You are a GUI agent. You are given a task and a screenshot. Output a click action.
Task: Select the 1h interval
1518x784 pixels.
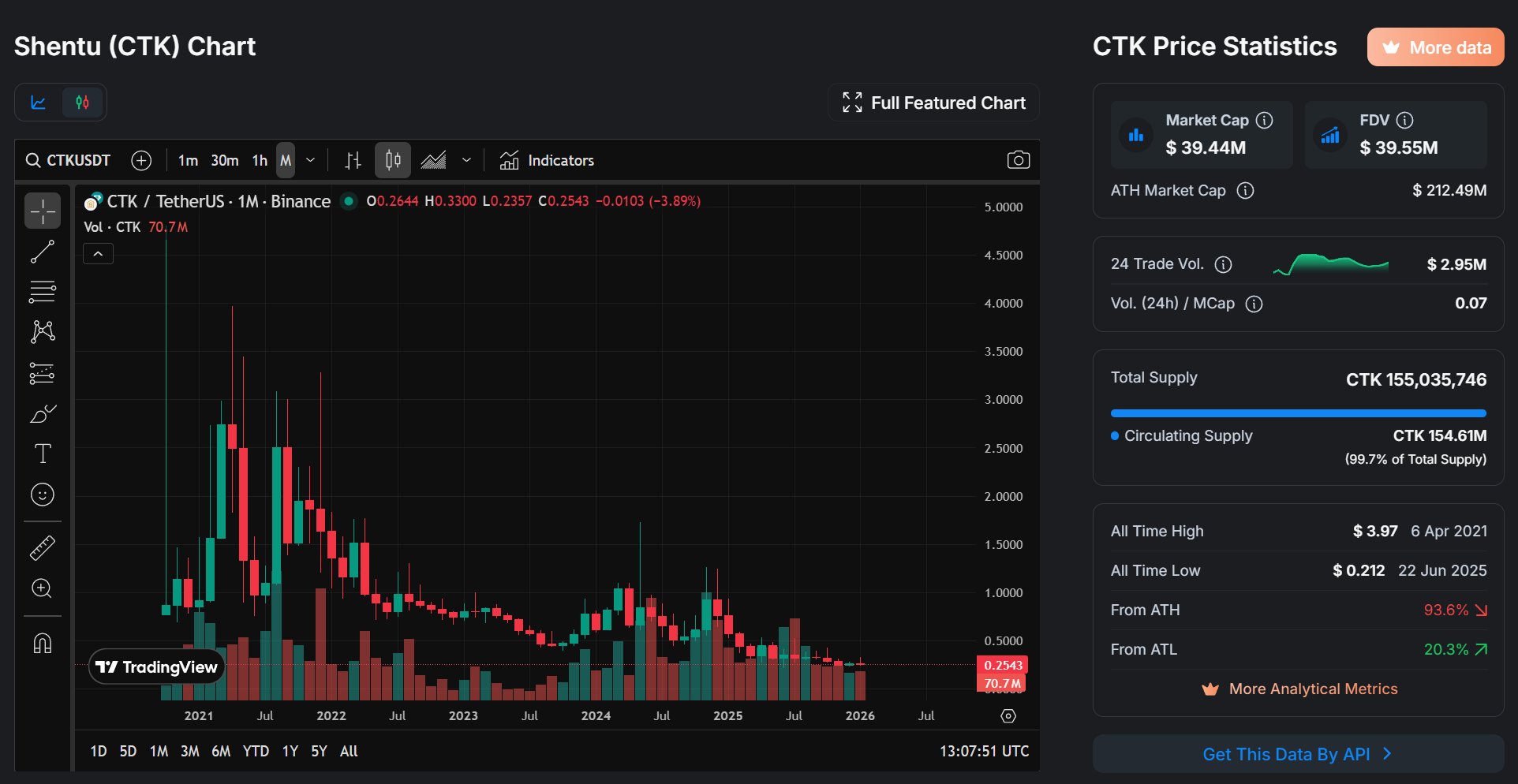pos(260,160)
